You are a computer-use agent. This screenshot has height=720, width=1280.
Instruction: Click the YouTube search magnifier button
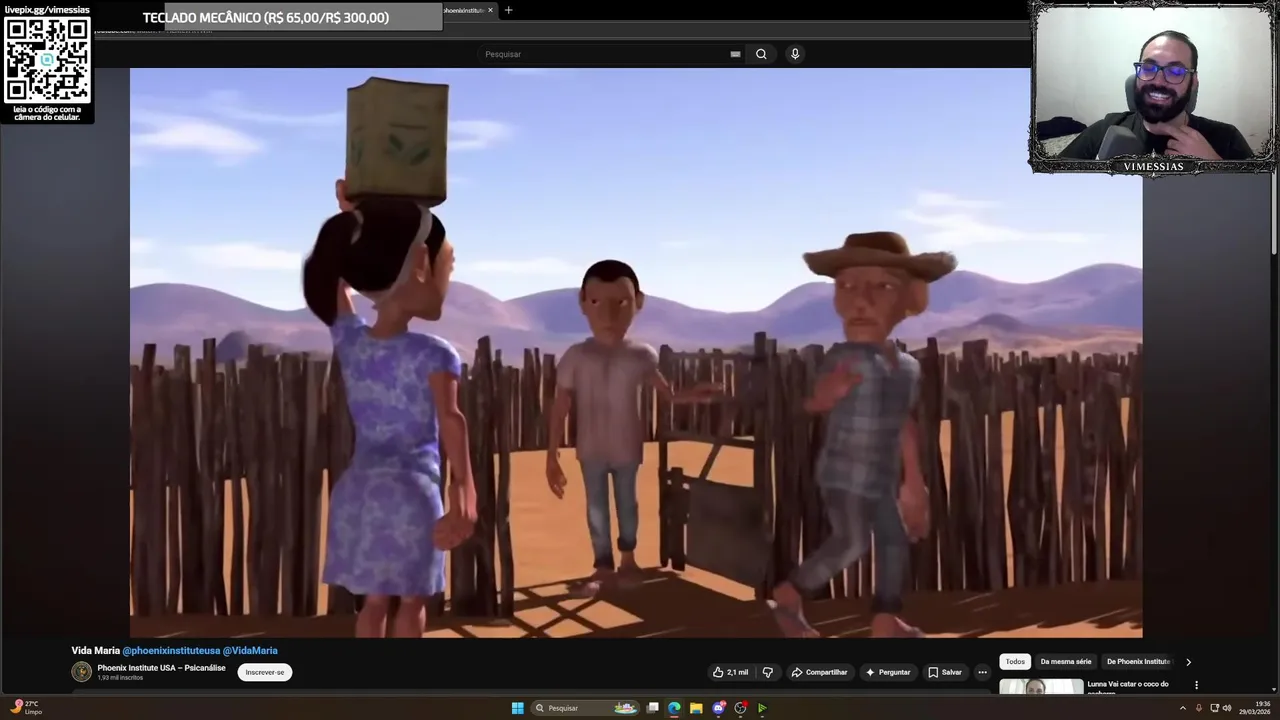pyautogui.click(x=761, y=54)
